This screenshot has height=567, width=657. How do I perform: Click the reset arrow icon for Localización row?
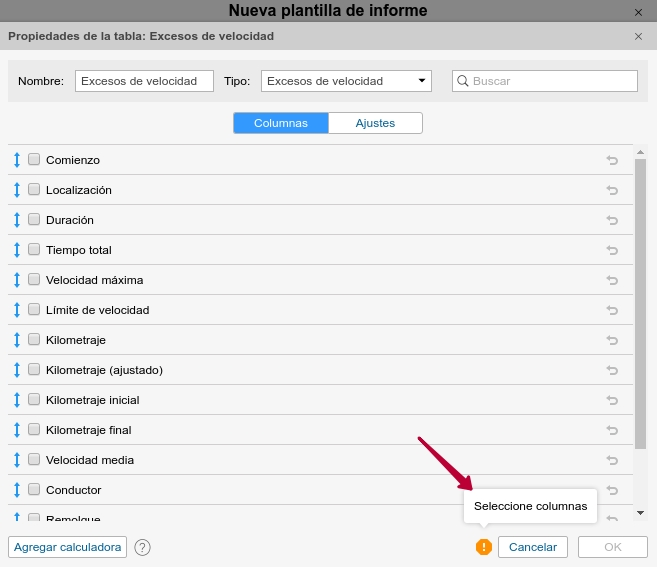click(x=612, y=190)
